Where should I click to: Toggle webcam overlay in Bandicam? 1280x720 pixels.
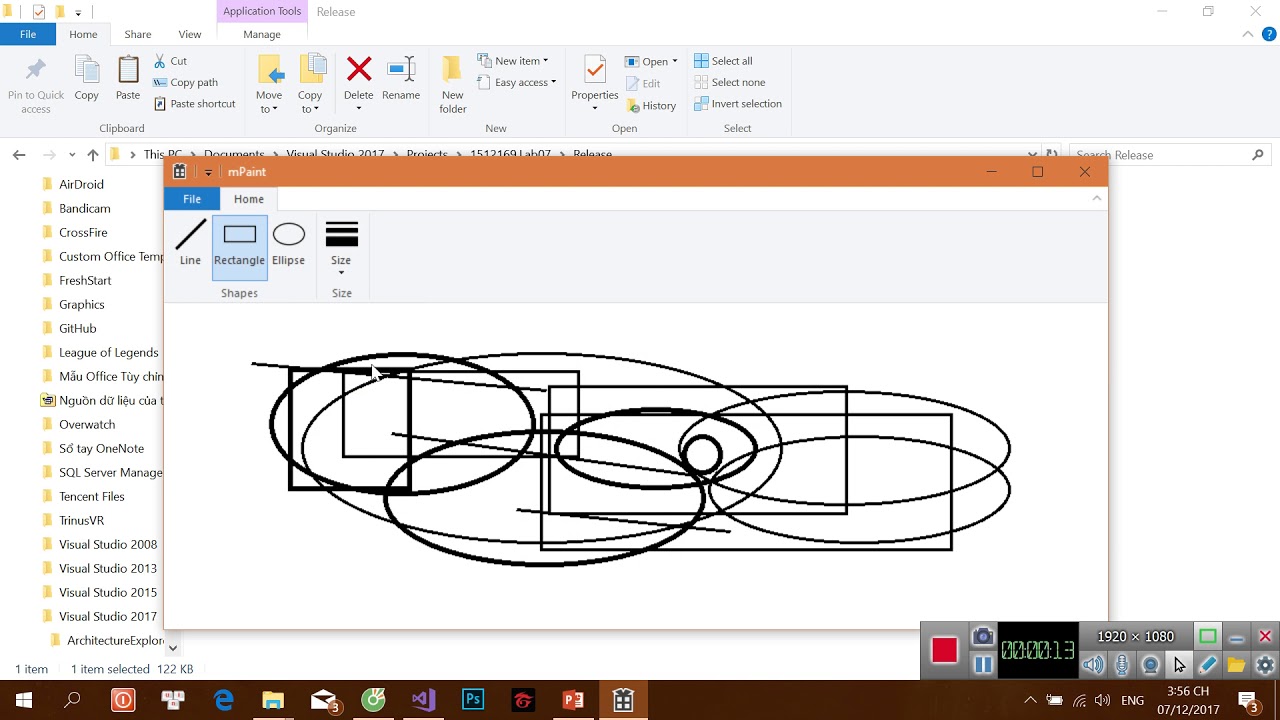coord(1151,664)
